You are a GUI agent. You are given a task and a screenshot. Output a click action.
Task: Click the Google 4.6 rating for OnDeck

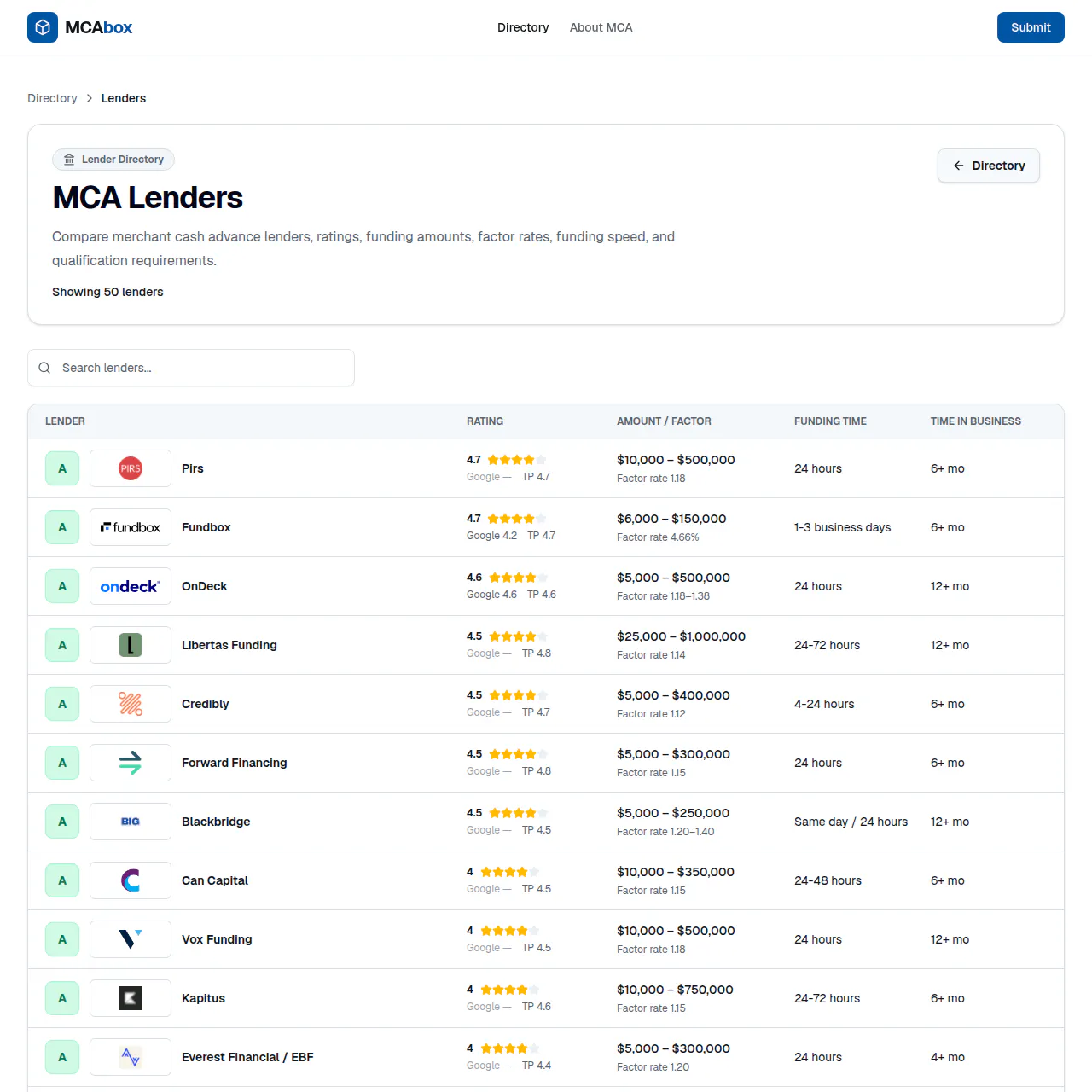click(x=491, y=595)
